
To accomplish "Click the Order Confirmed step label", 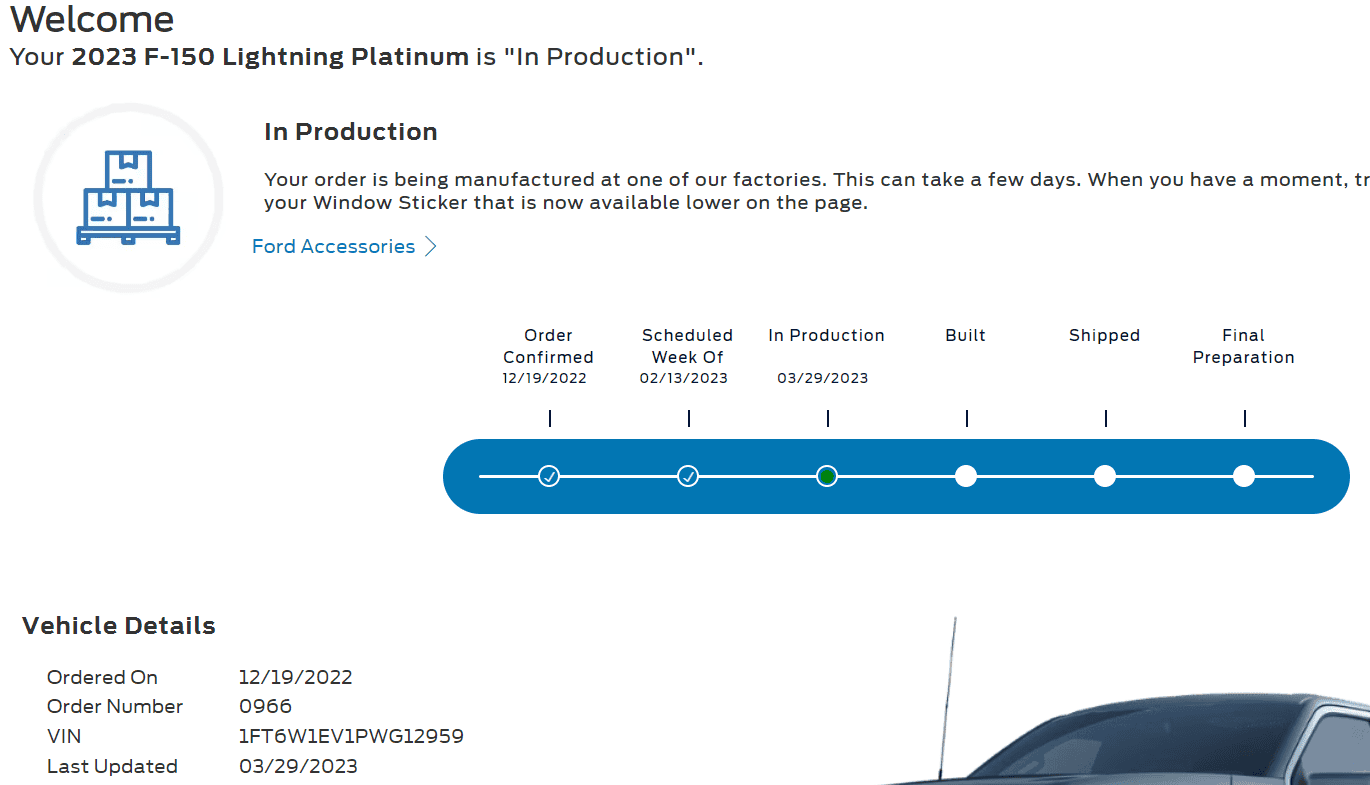I will pos(548,346).
